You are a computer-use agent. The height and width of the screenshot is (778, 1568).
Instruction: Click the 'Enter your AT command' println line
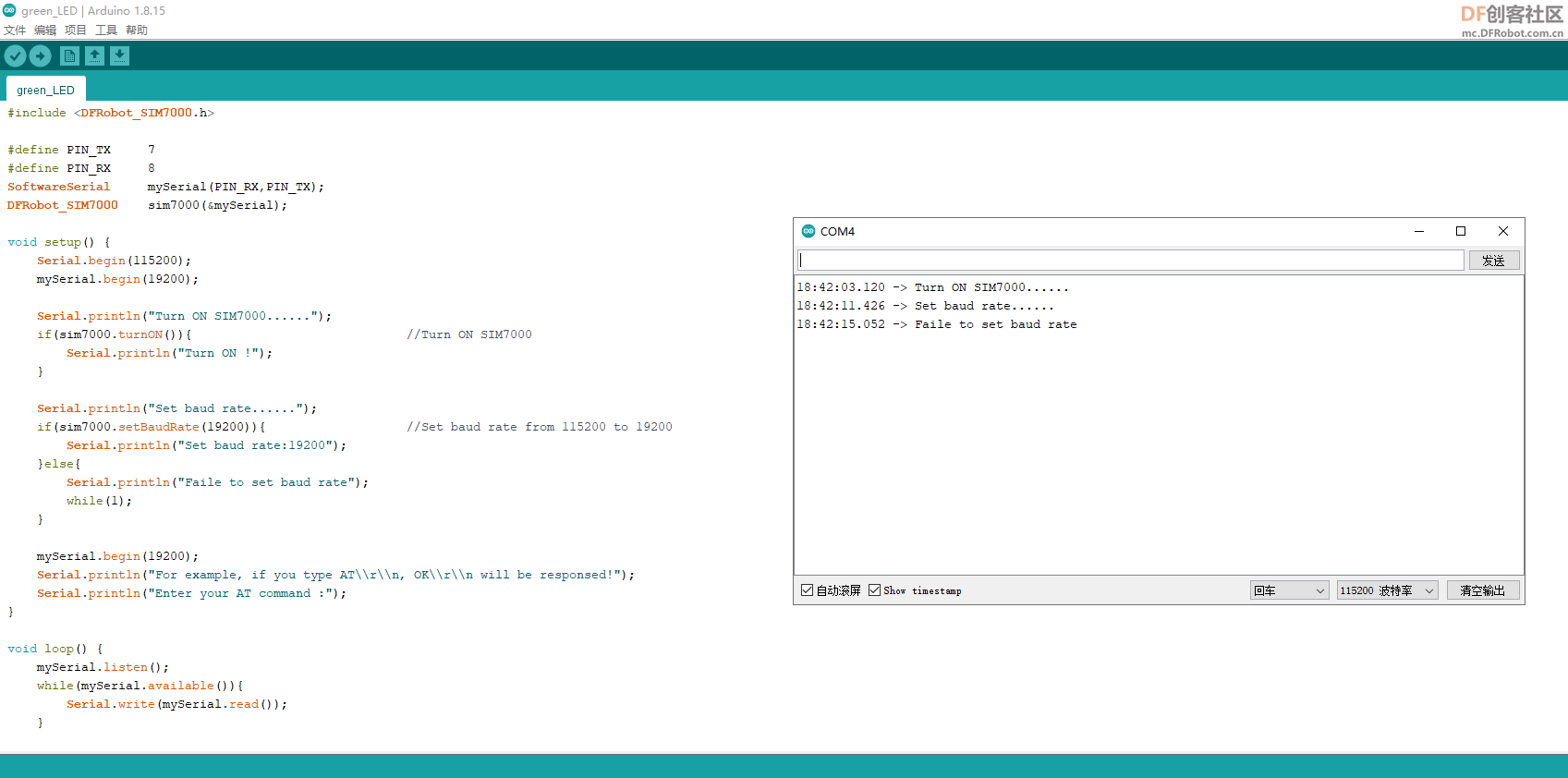pyautogui.click(x=192, y=593)
